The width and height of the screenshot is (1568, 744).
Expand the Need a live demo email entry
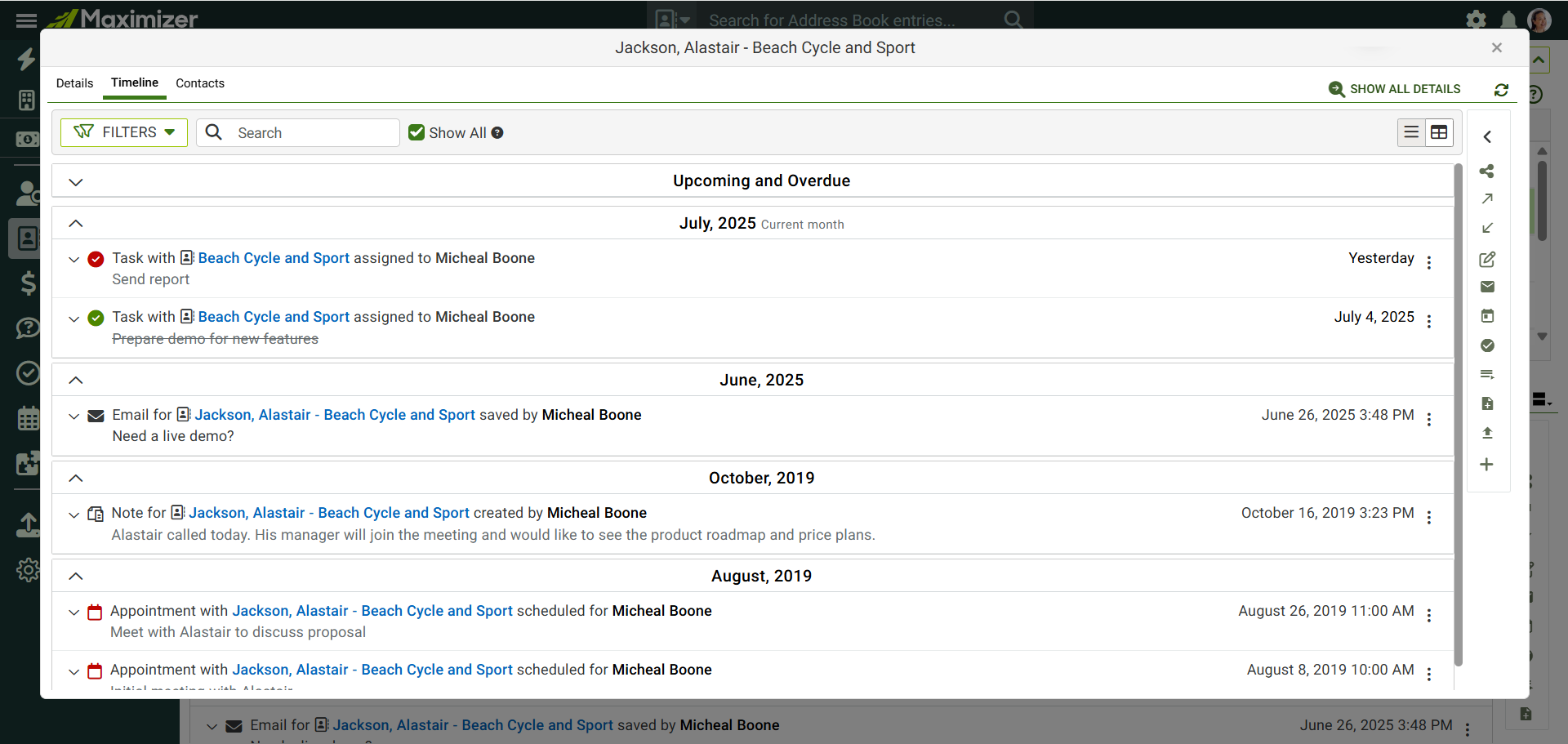click(74, 417)
